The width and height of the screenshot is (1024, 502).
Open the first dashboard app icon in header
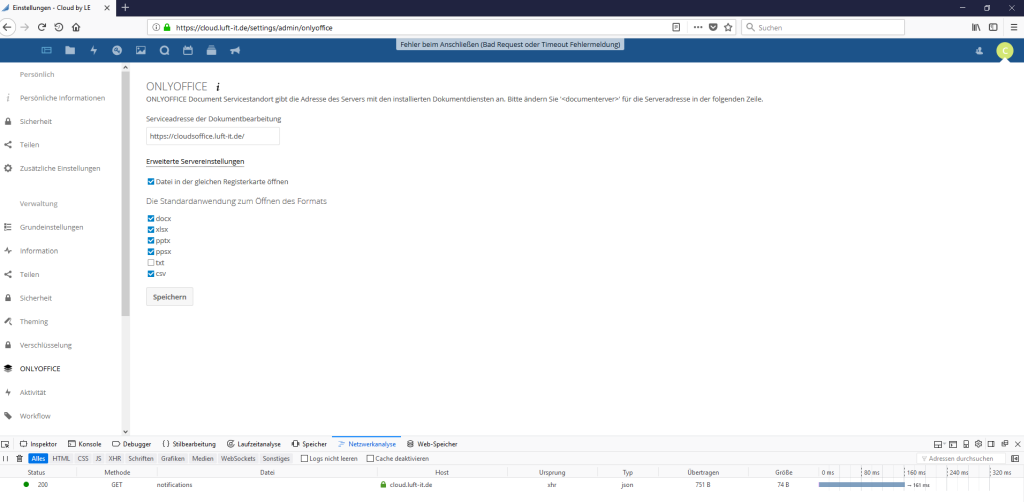click(46, 50)
